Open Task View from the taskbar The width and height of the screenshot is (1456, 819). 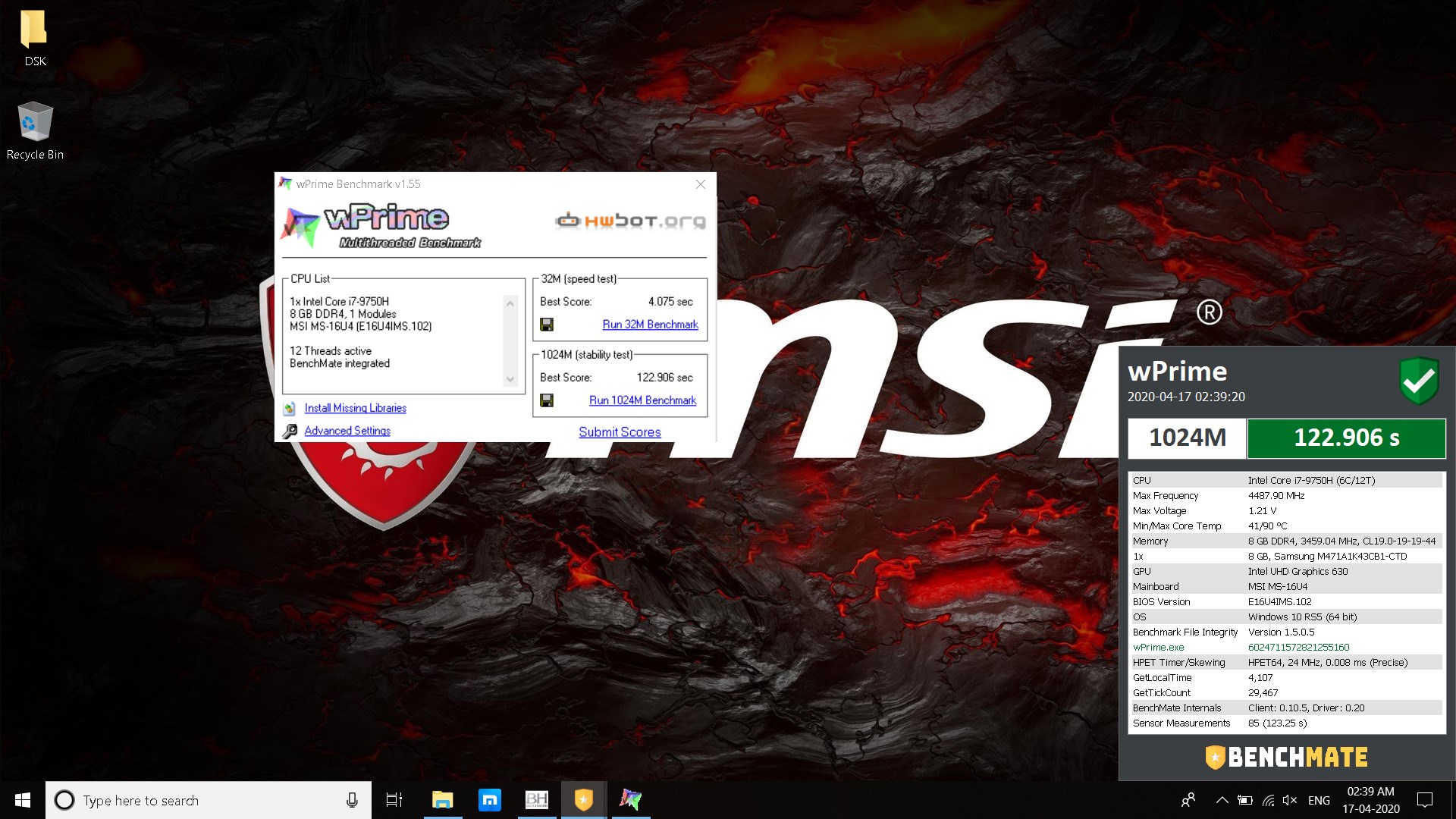pyautogui.click(x=394, y=800)
